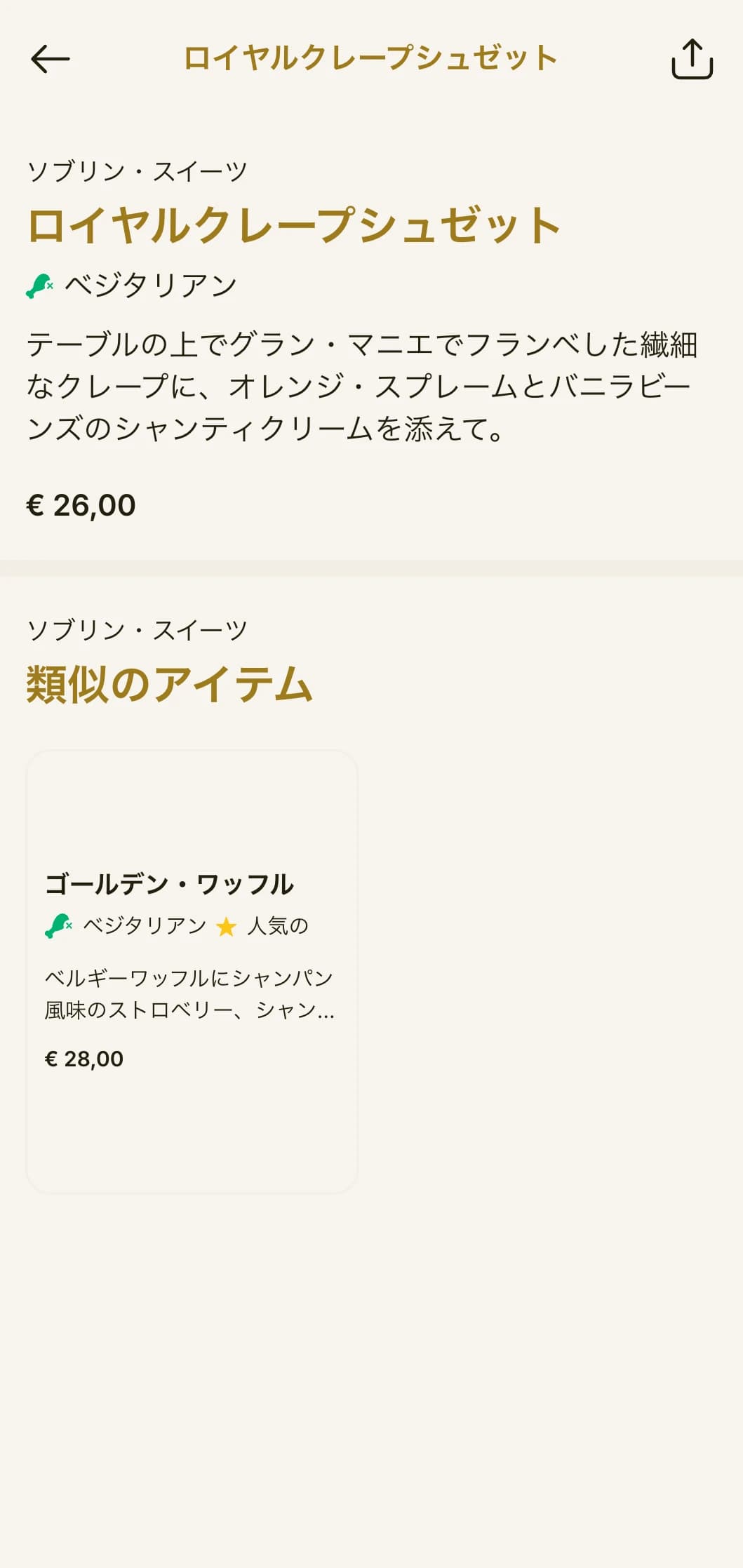The width and height of the screenshot is (743, 1568).
Task: Tap the 人気の label in waffle card
Action: 278,926
